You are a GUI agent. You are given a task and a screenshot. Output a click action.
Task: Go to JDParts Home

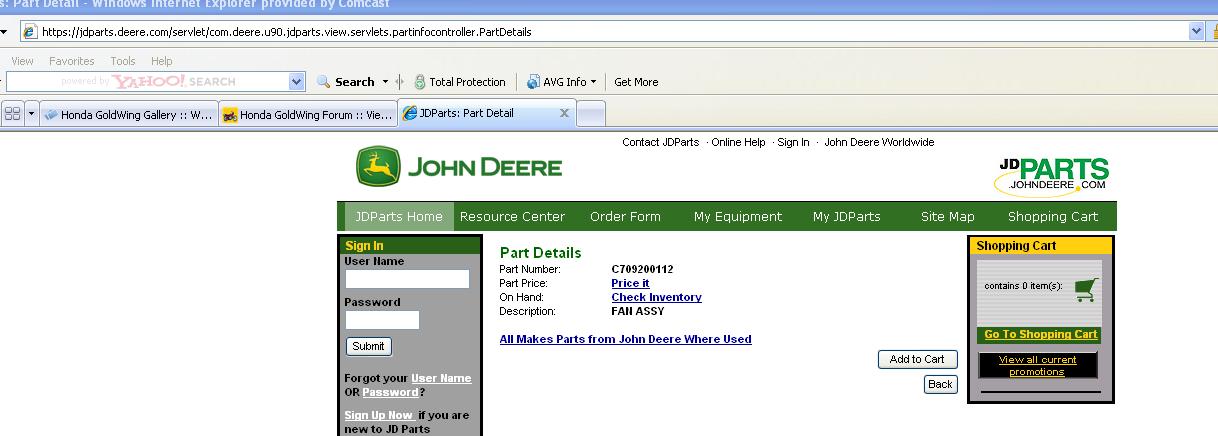point(399,216)
